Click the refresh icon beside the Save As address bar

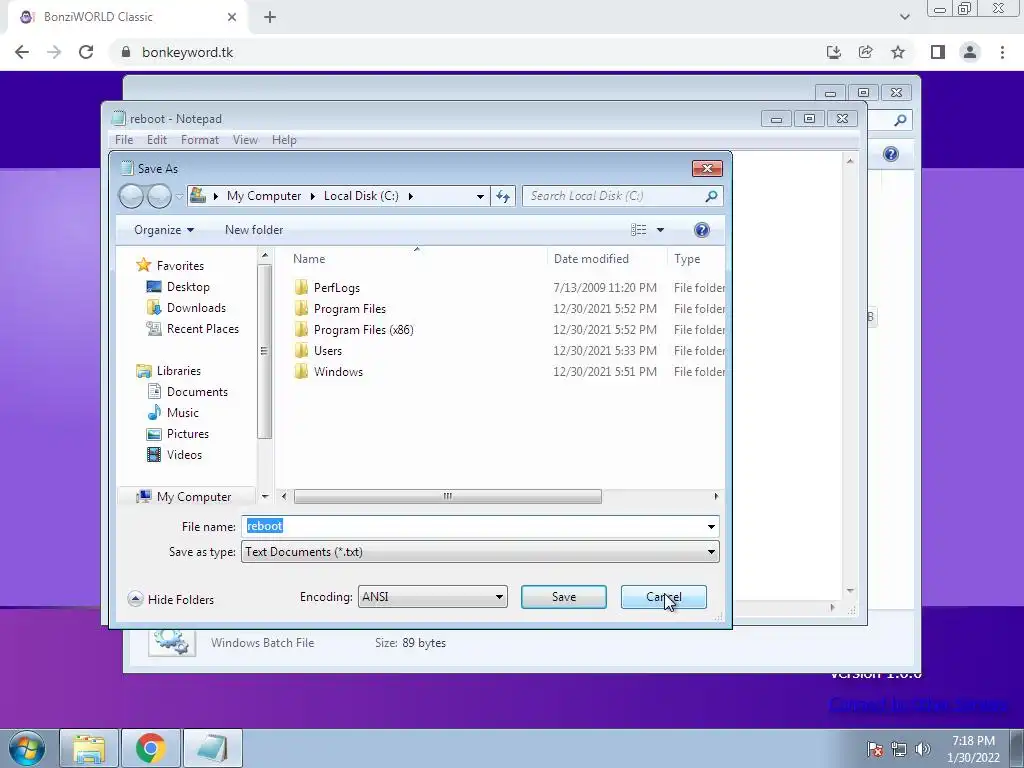(503, 196)
